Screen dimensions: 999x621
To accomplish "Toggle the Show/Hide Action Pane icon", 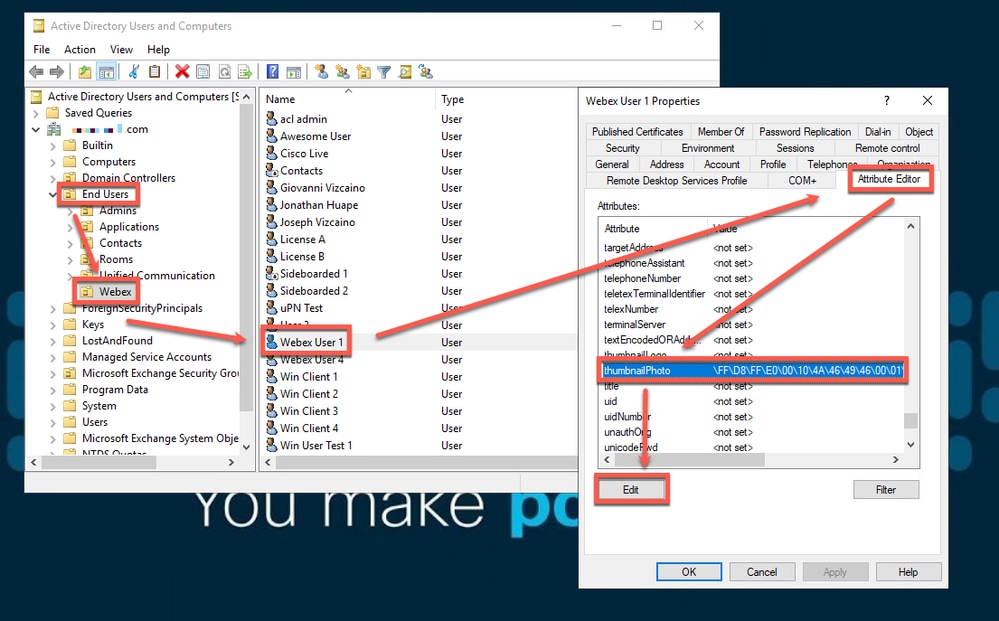I will 293,72.
